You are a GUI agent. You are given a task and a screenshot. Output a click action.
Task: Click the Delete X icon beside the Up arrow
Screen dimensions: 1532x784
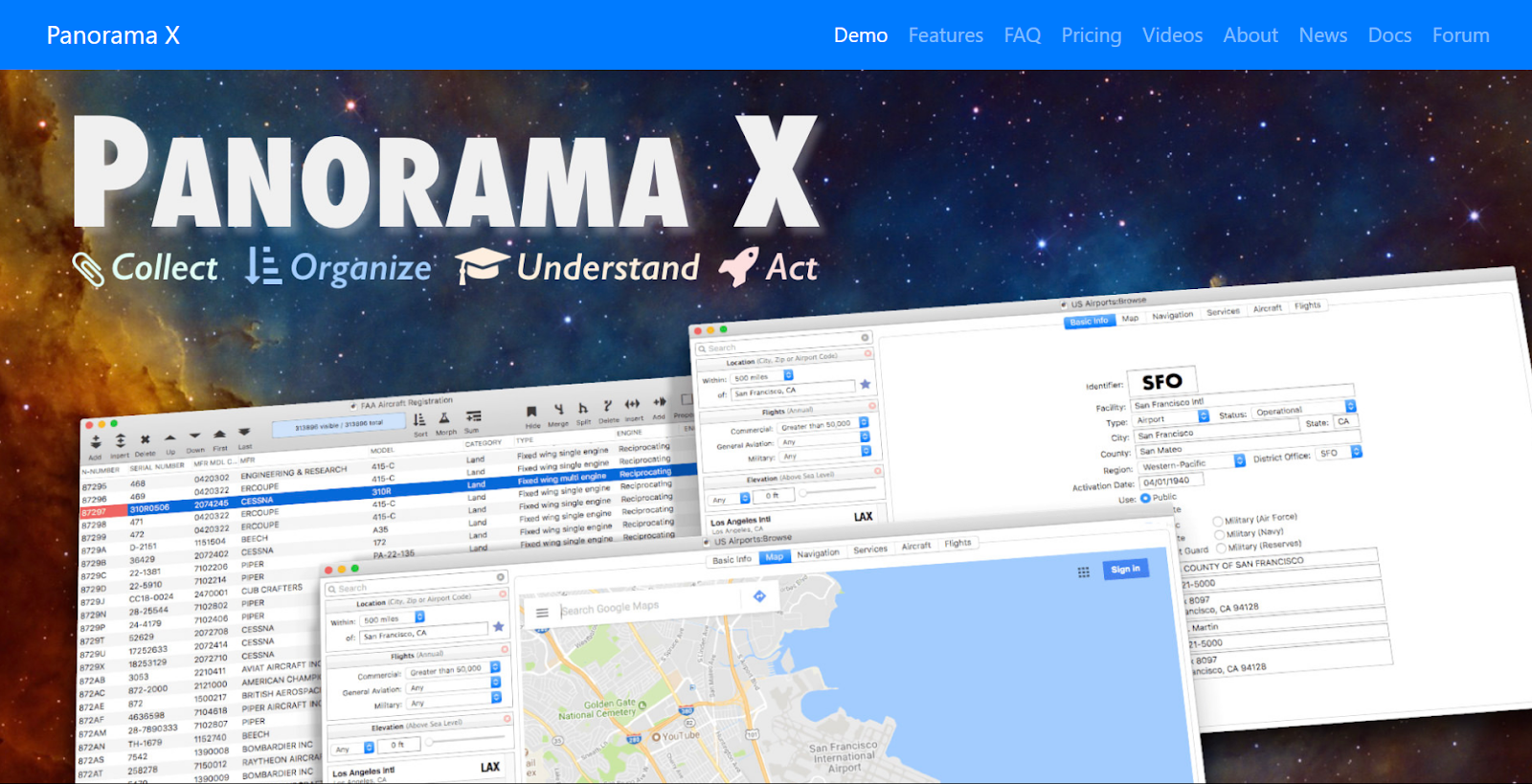coord(146,439)
